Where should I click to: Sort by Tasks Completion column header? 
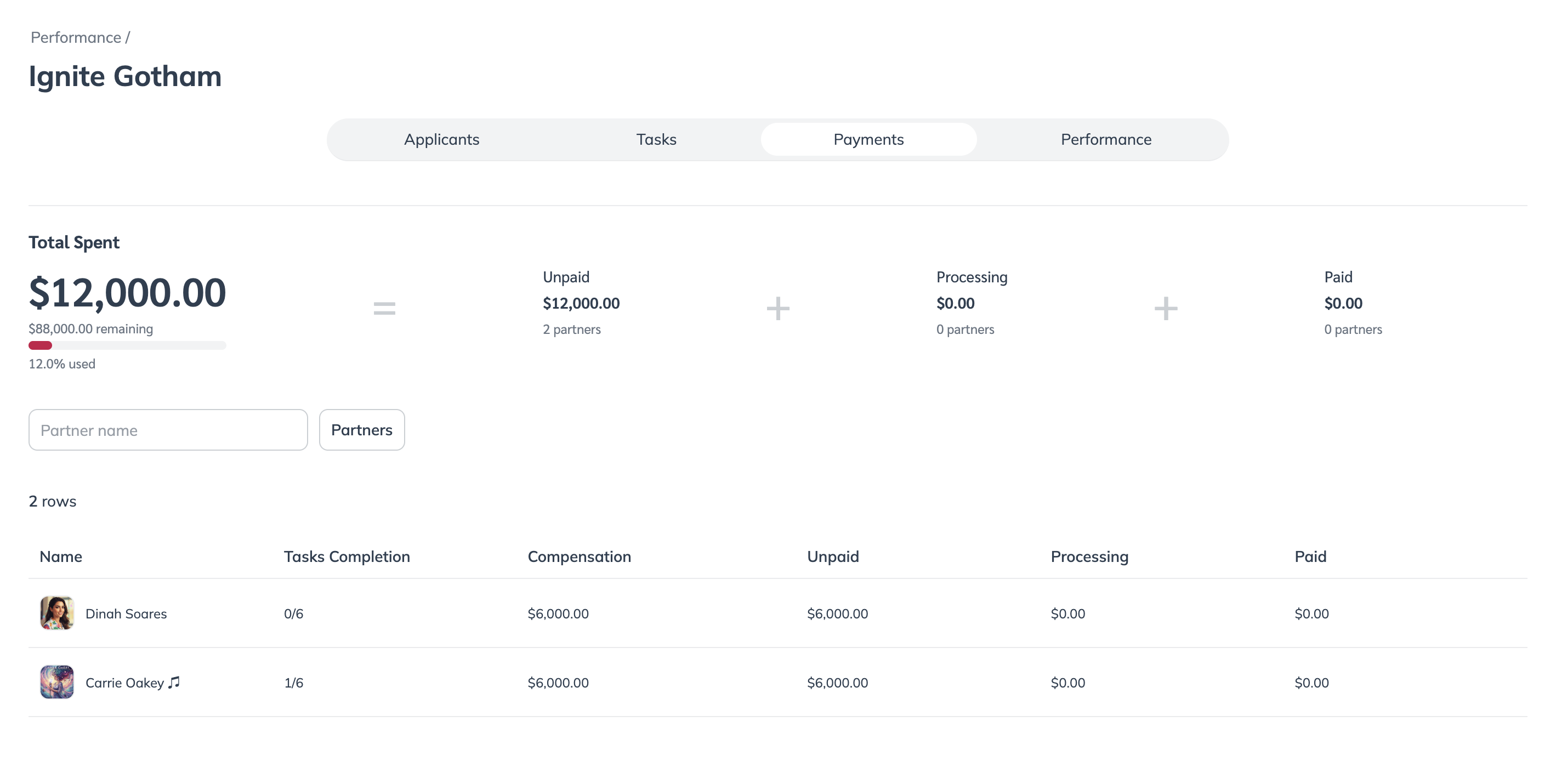click(x=347, y=556)
